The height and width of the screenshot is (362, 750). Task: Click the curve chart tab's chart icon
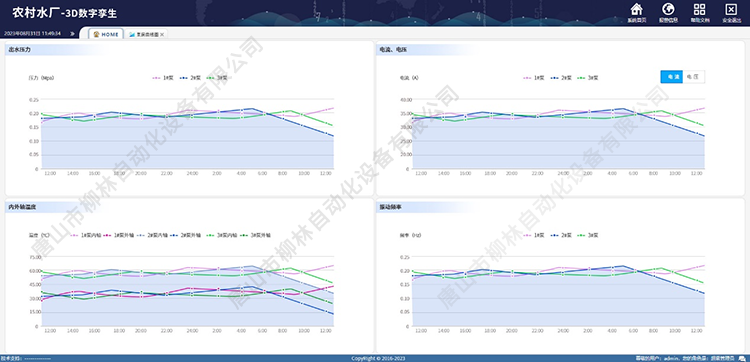pyautogui.click(x=132, y=34)
